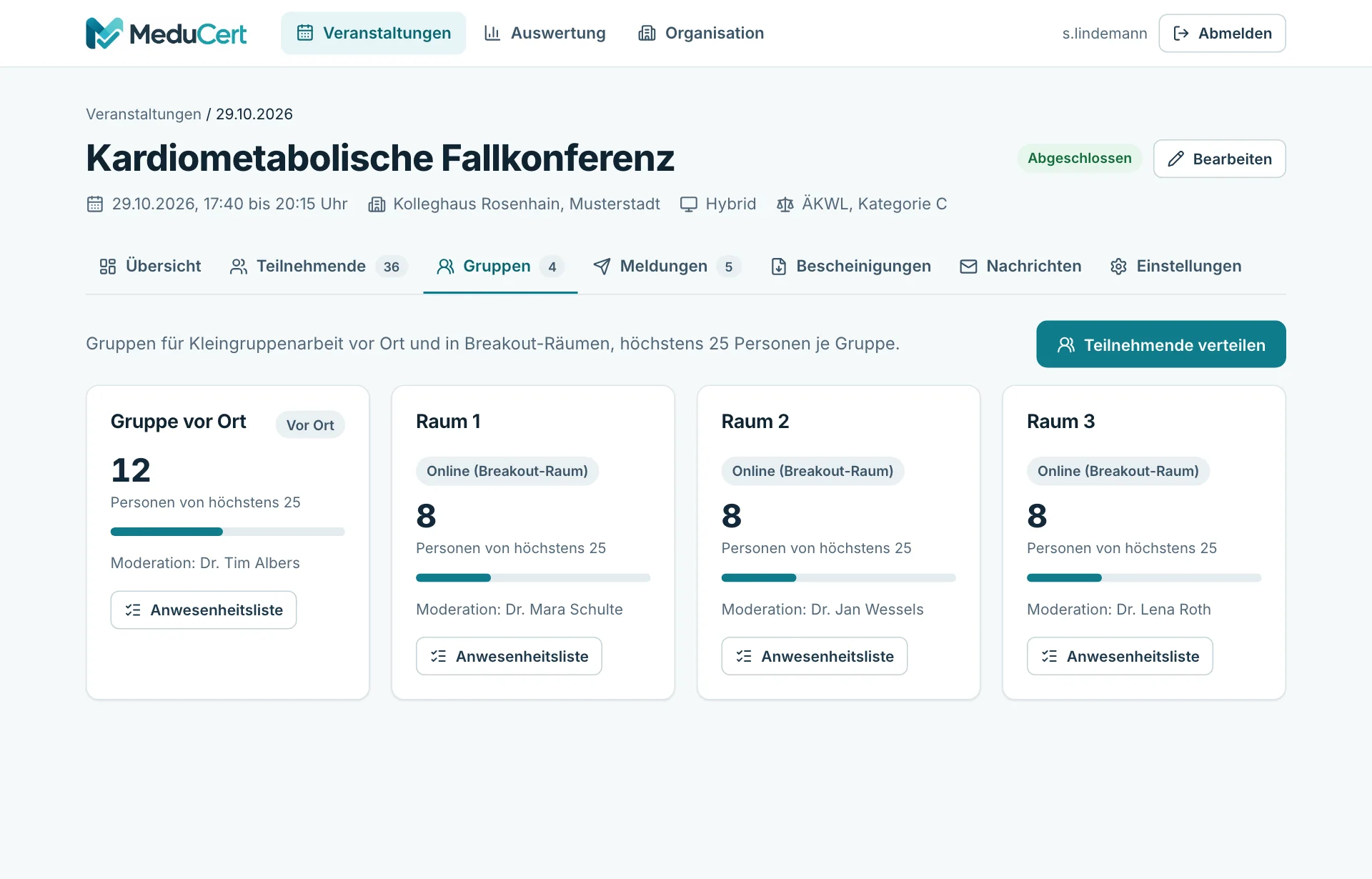Open the Bescheinigungen tab
This screenshot has width=1372, height=879.
coord(850,267)
